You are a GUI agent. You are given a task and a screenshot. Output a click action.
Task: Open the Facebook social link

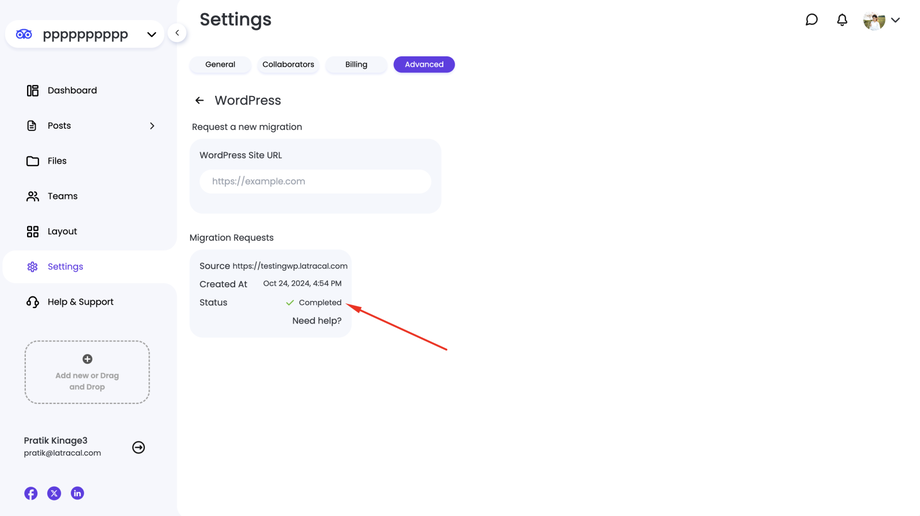31,493
